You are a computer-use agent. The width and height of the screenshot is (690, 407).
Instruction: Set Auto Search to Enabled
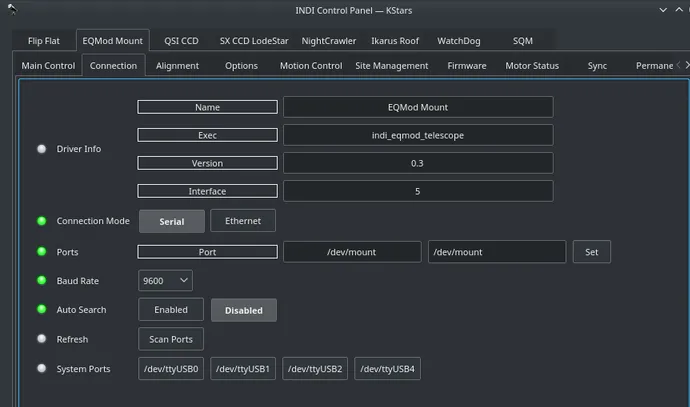[171, 310]
